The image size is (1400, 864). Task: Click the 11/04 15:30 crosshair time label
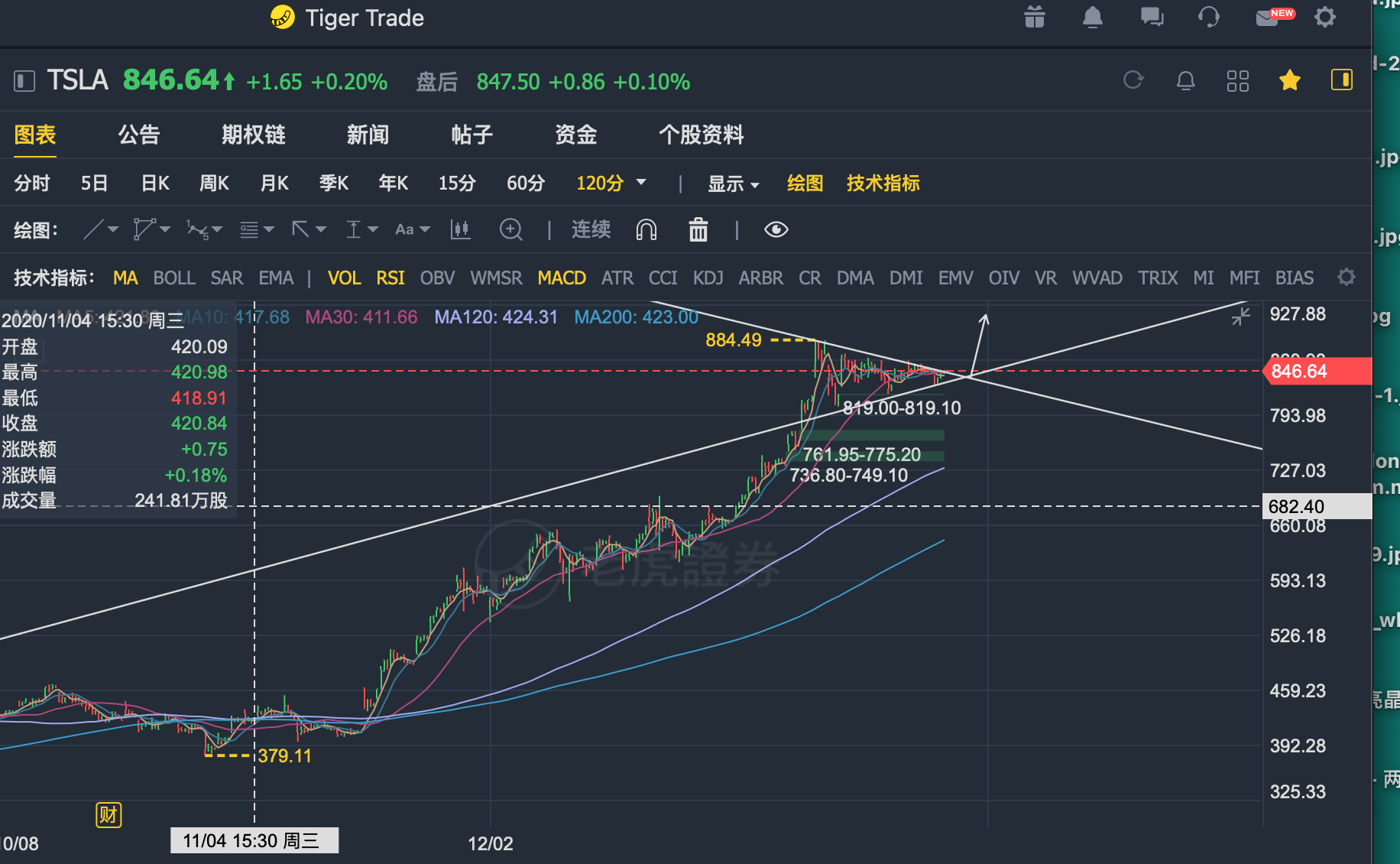click(x=254, y=841)
